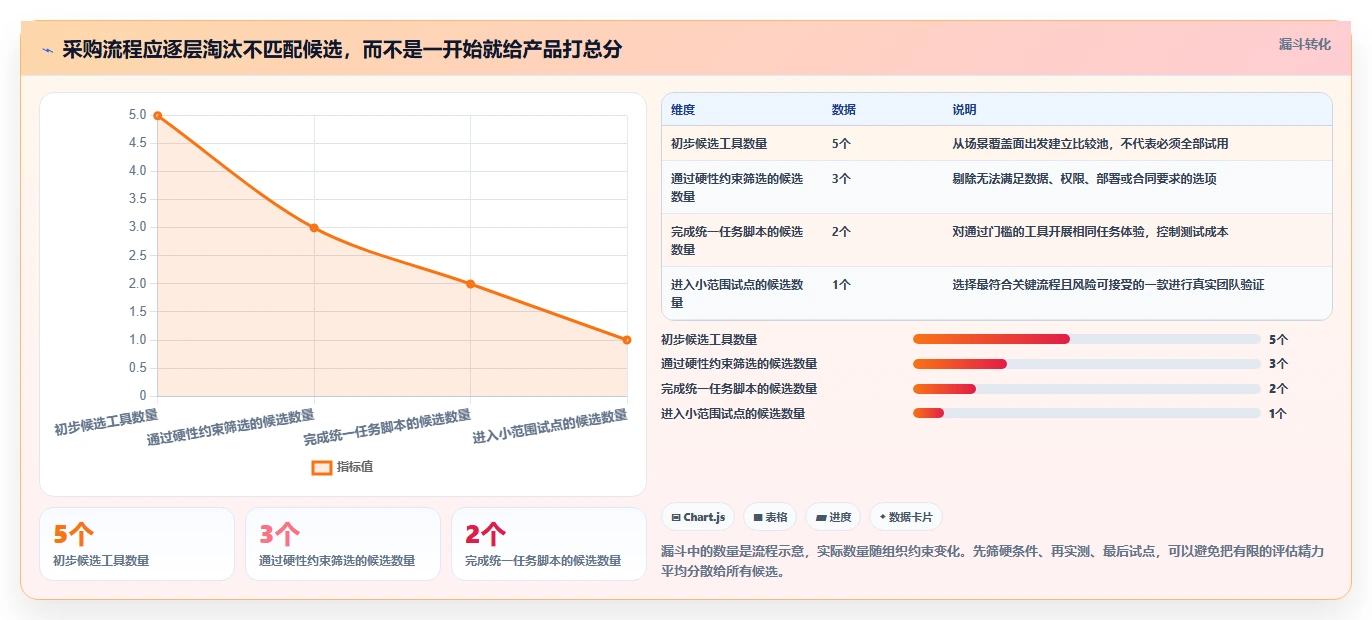Click the 说明 table column header
This screenshot has height=620, width=1372.
[x=964, y=110]
